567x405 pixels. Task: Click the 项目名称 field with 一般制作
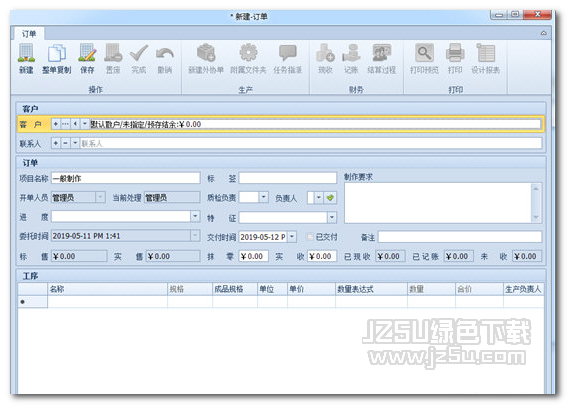(x=125, y=178)
